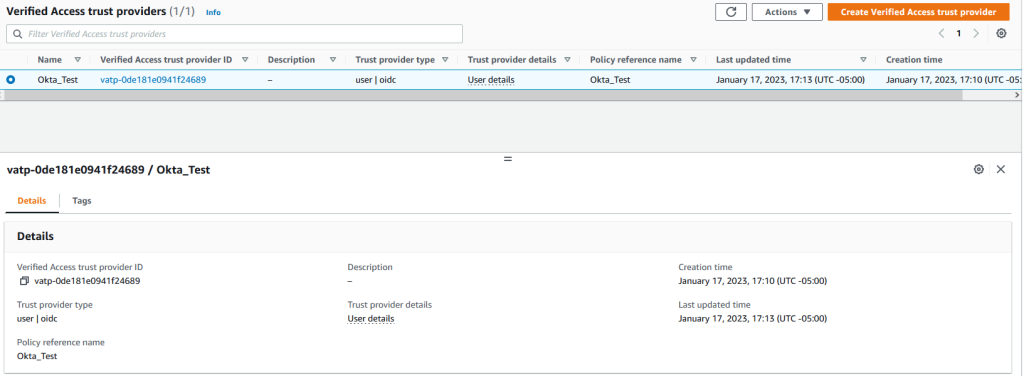
Task: Click the Okta_Test policy reference cell in table
Action: pyautogui.click(x=610, y=80)
